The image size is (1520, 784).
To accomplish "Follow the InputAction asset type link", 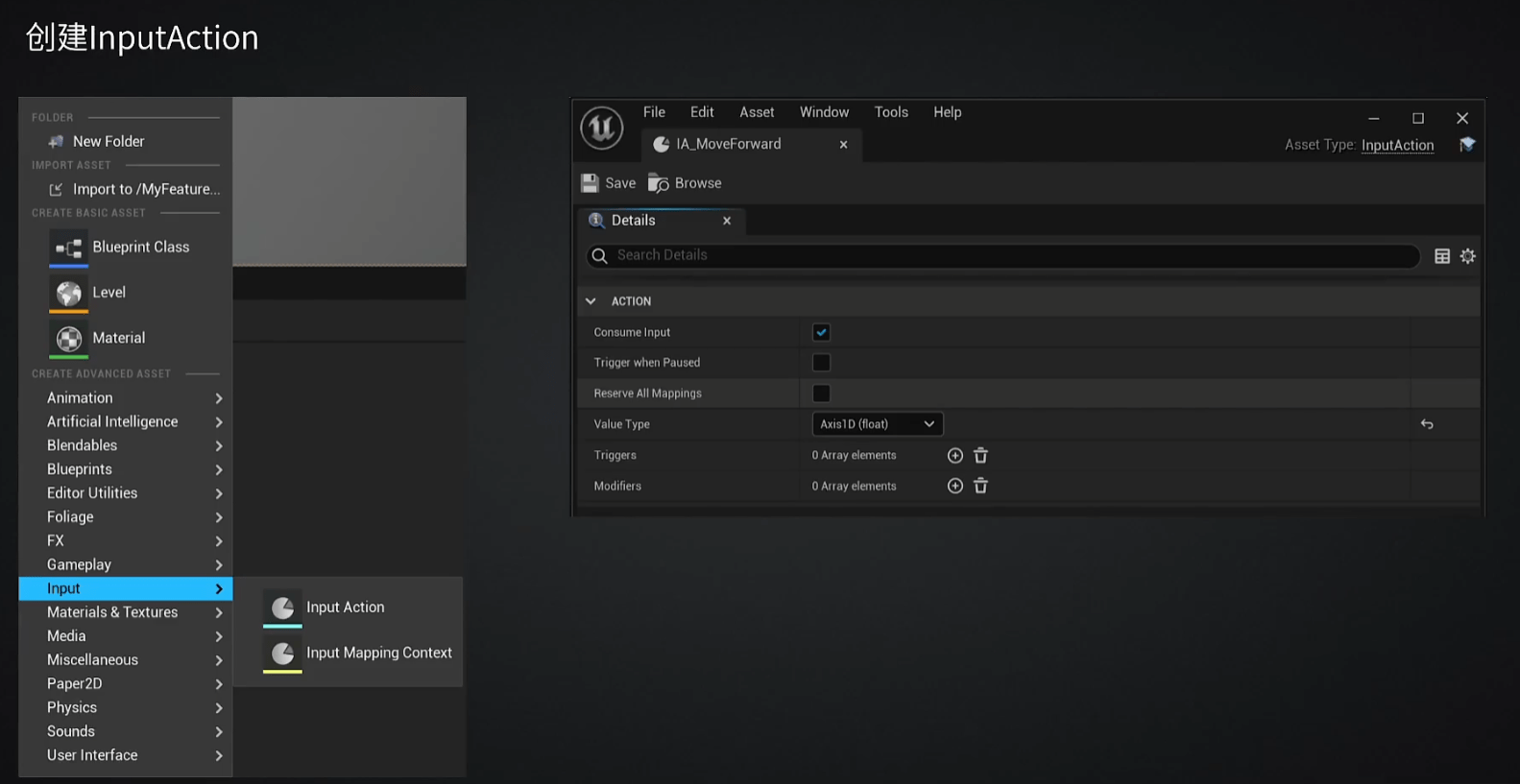I will [1397, 145].
